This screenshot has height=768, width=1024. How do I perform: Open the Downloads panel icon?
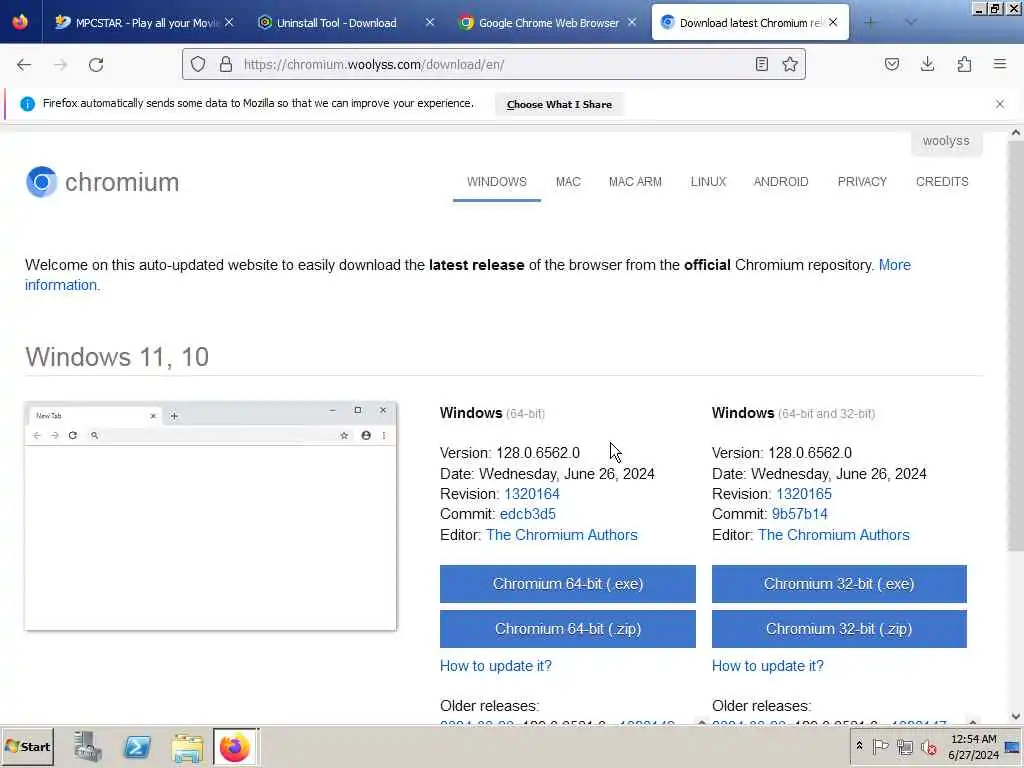[x=927, y=64]
